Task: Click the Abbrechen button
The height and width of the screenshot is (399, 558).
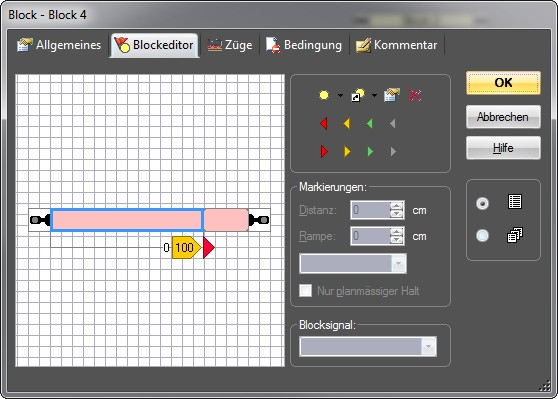Action: click(503, 117)
